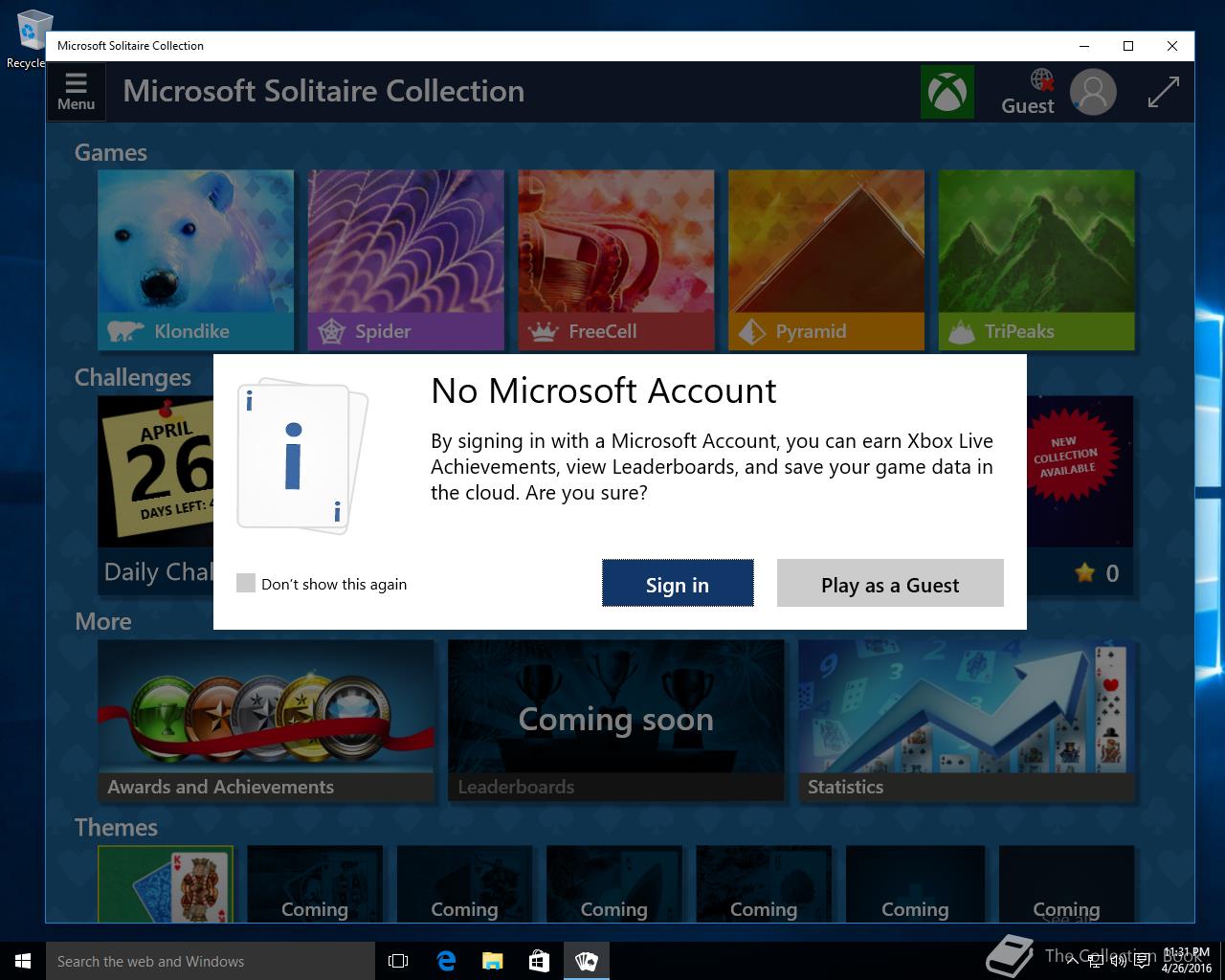The height and width of the screenshot is (980, 1225).
Task: Open File Explorer from taskbar
Action: point(493,961)
